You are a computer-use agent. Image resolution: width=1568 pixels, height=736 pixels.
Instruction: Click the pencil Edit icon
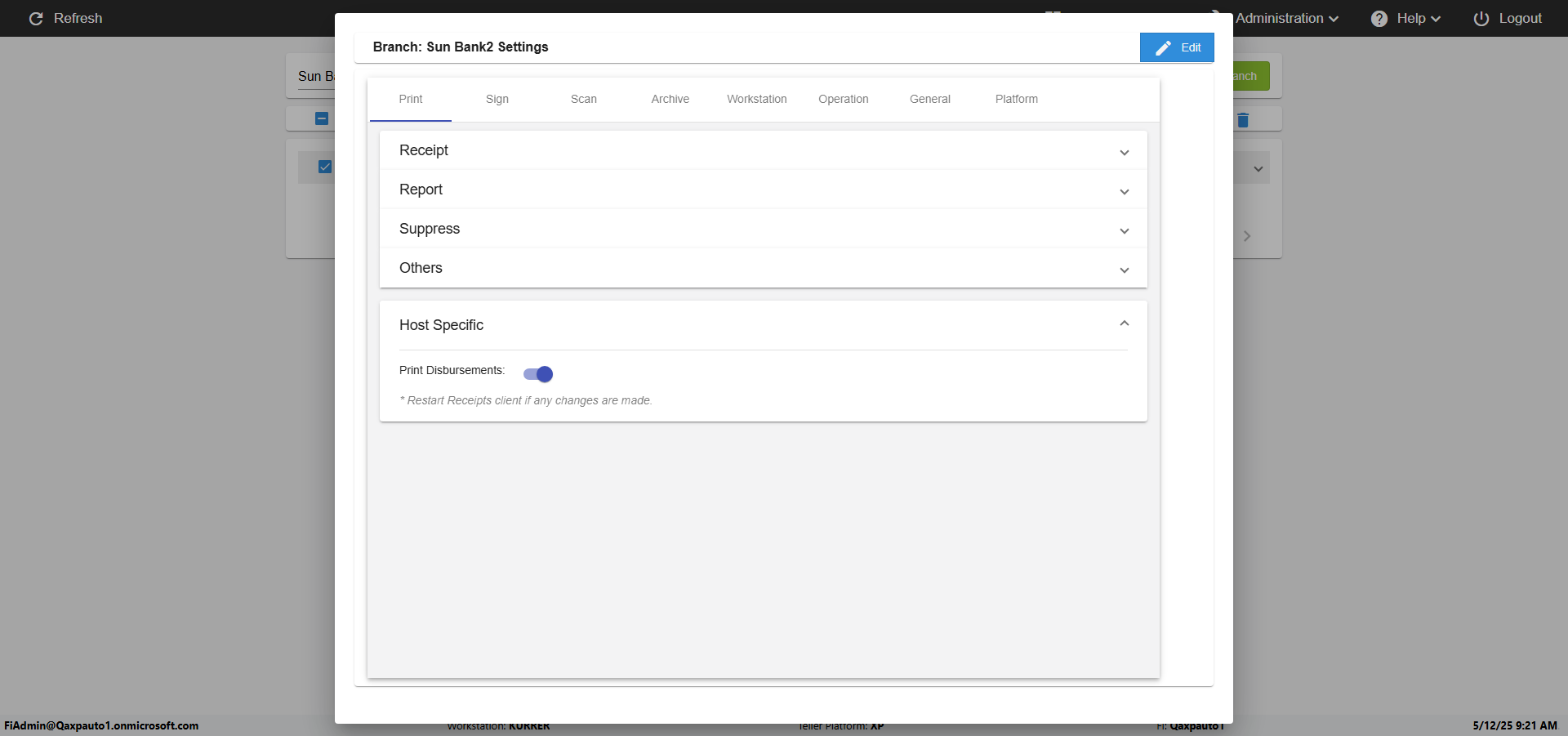click(1163, 48)
